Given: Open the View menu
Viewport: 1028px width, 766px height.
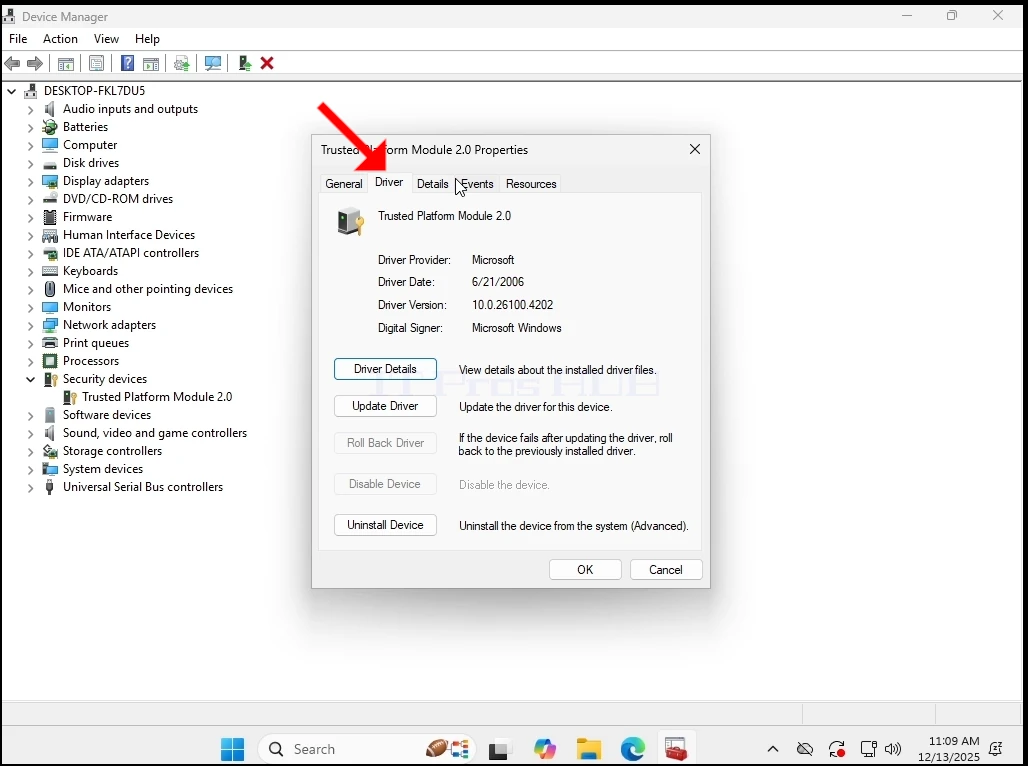Looking at the screenshot, I should 106,39.
